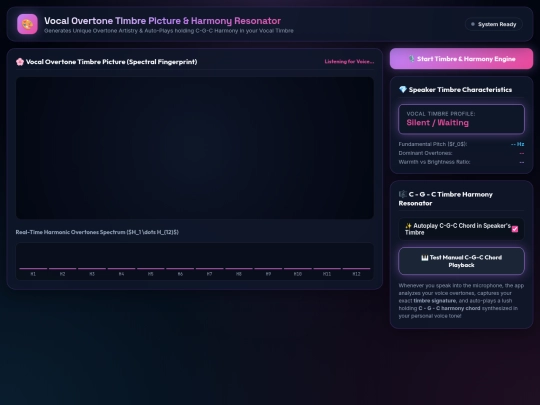Click the H3 harmonic bar label
540x405 pixels.
92,274
